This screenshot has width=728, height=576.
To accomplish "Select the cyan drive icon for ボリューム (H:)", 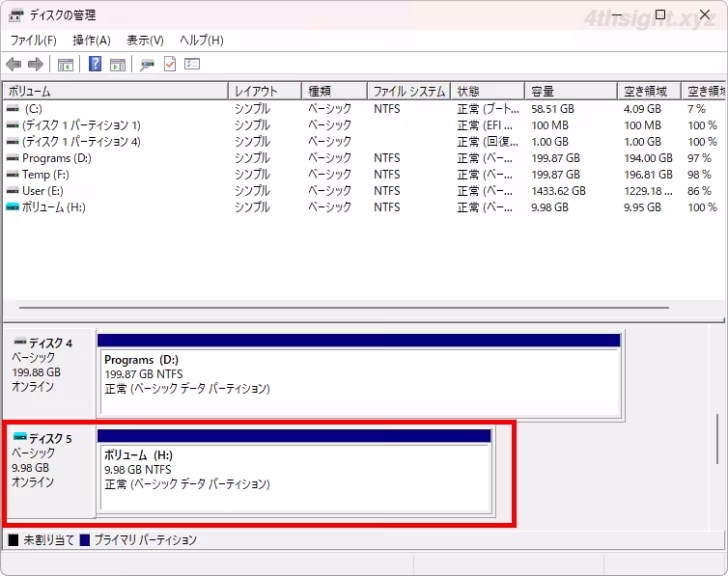I will (x=13, y=207).
